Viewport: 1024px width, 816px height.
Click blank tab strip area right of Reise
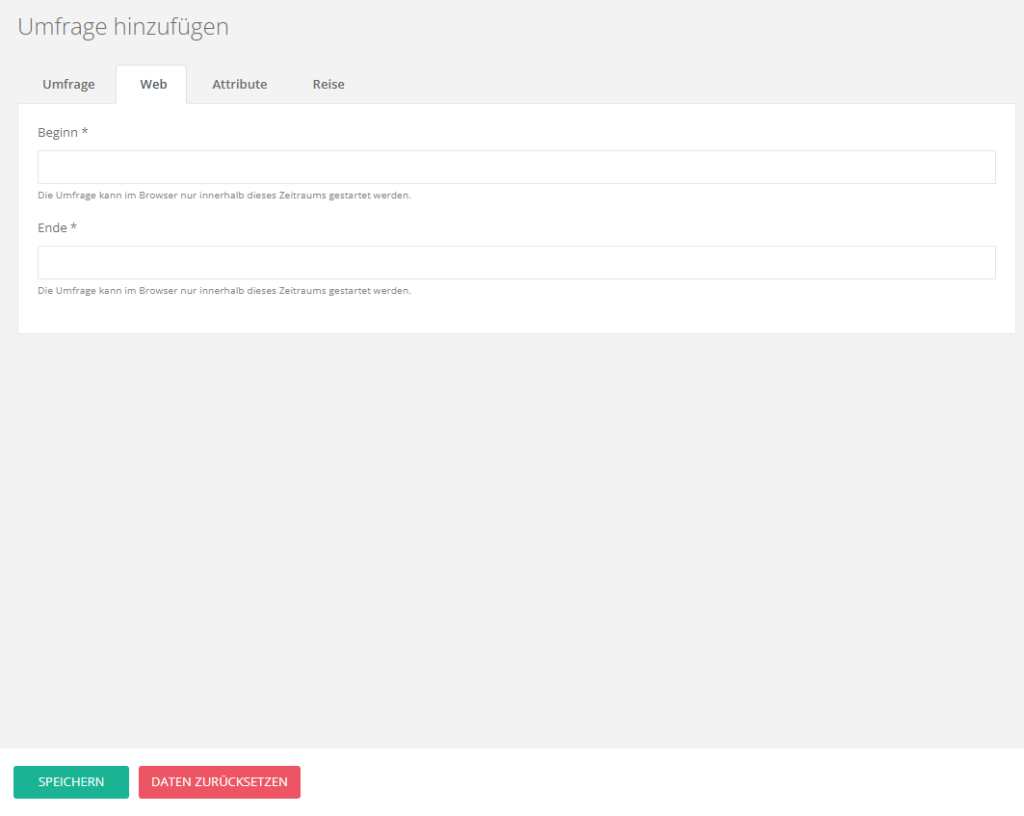tap(680, 85)
